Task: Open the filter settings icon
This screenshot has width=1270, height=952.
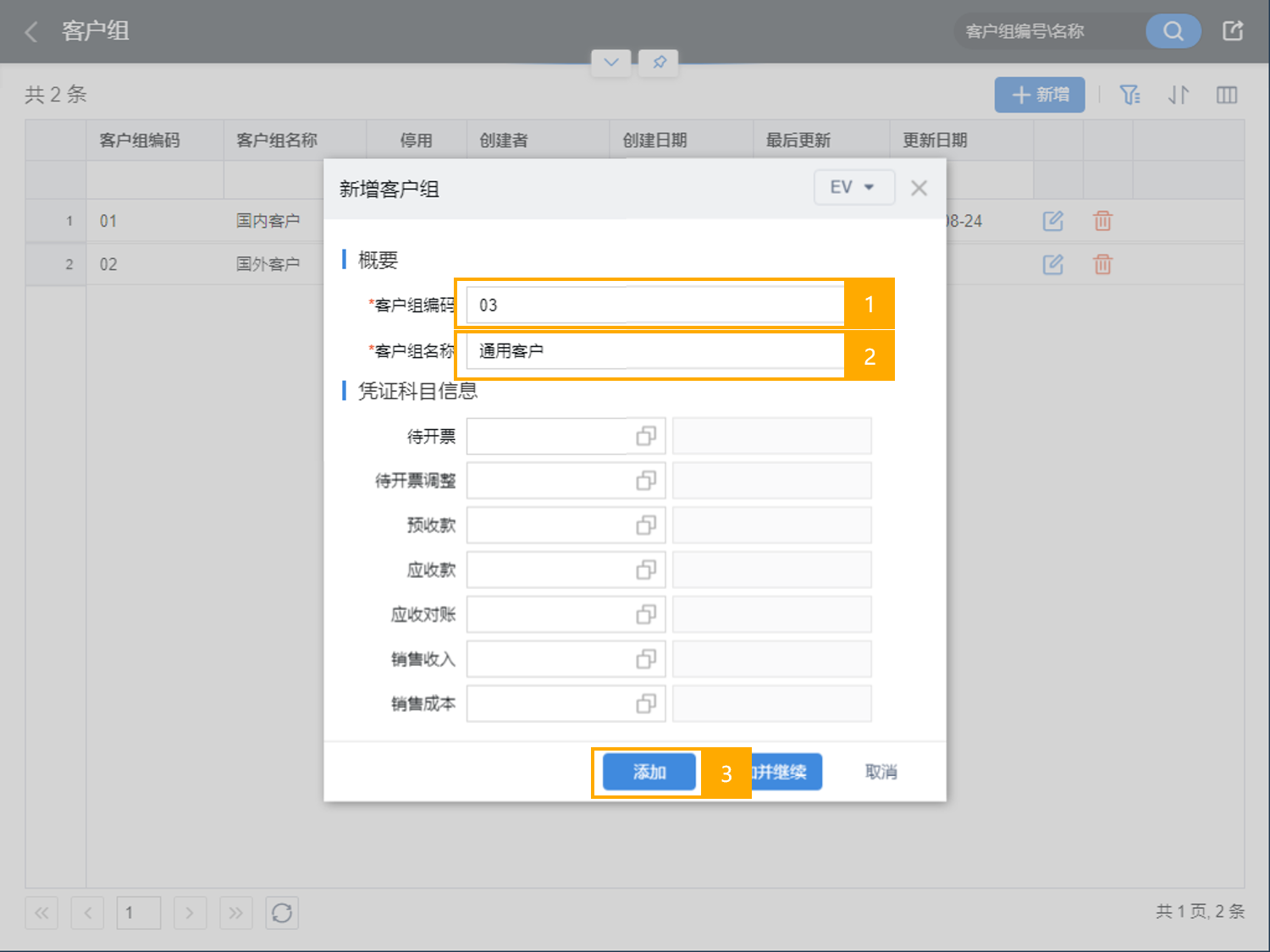Action: pos(1130,95)
